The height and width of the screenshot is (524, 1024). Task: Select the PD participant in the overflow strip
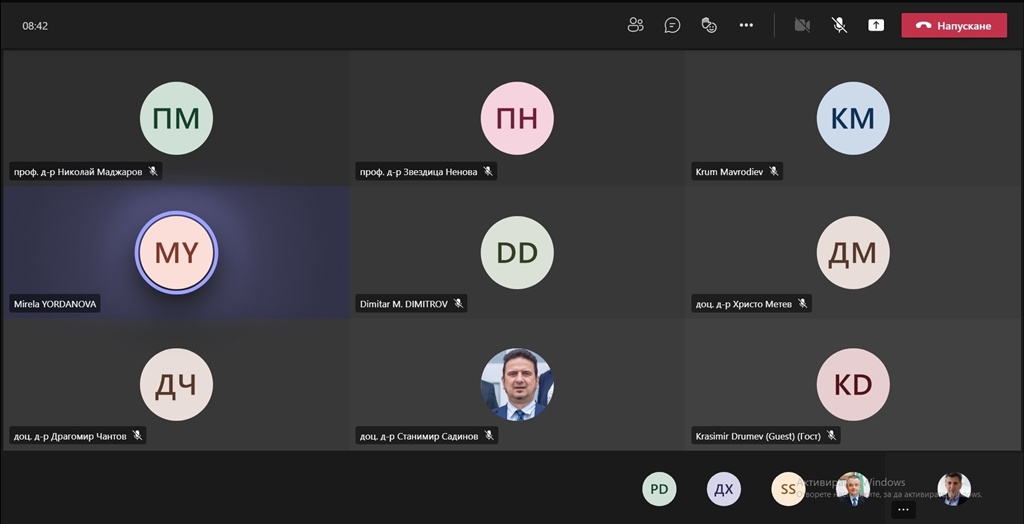click(659, 489)
